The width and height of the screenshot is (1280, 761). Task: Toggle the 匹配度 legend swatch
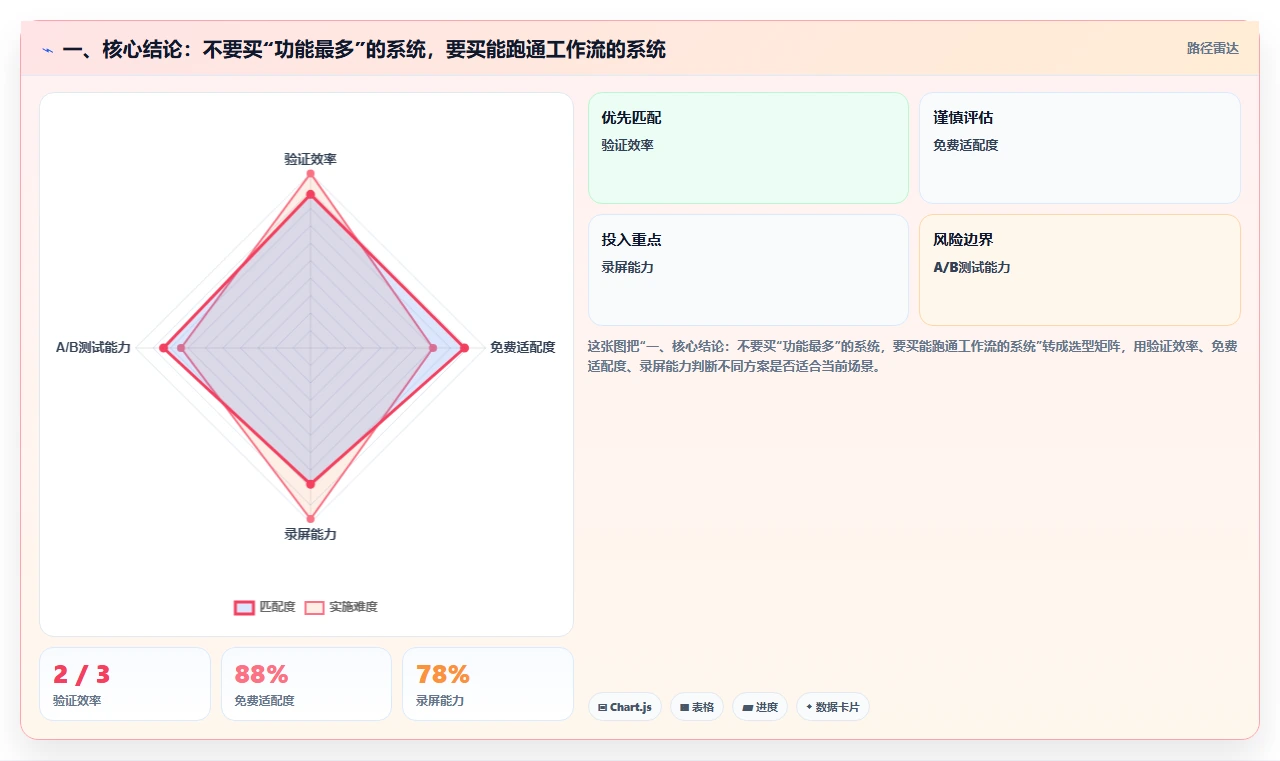pyautogui.click(x=245, y=607)
